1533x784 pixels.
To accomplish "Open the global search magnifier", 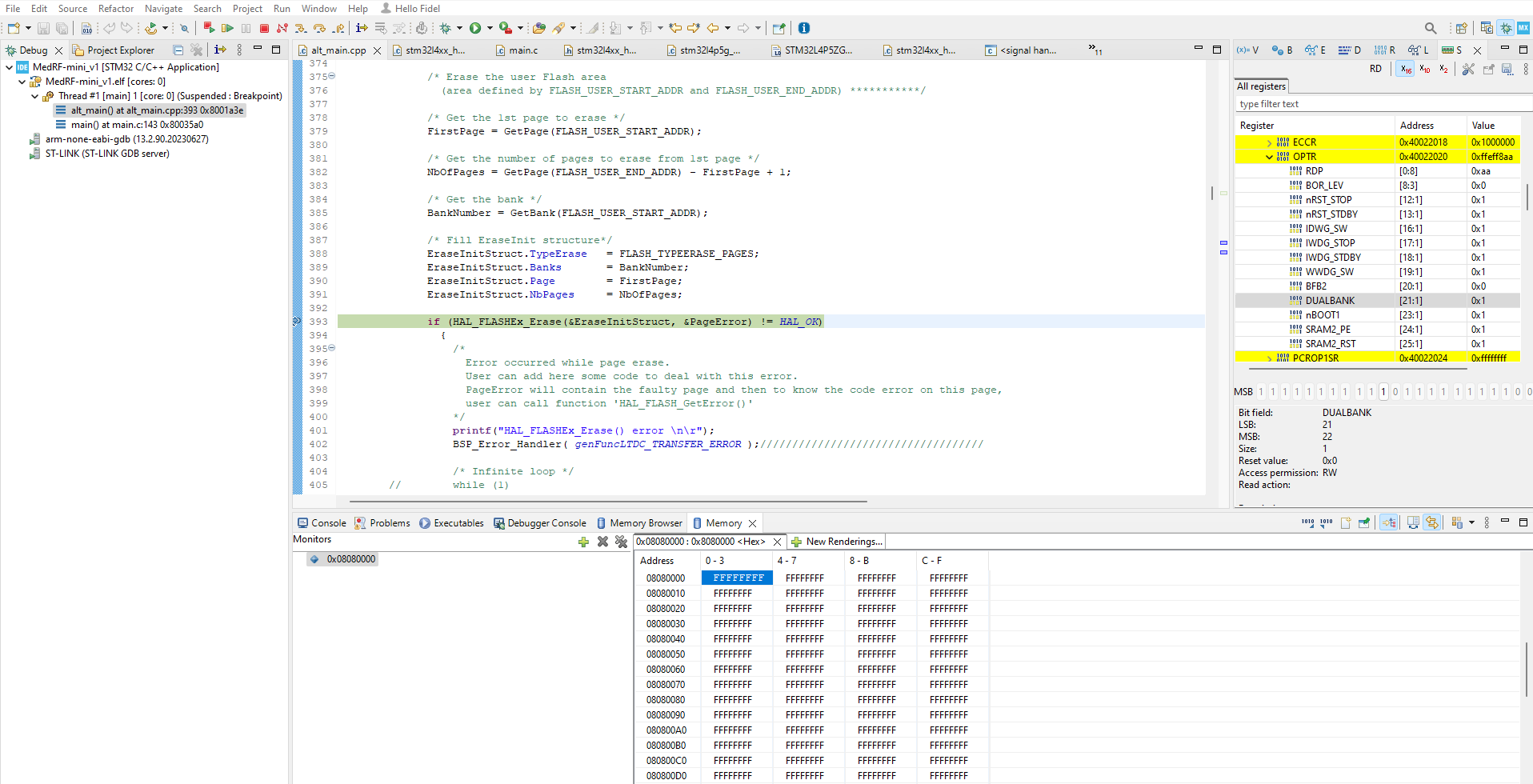I will click(1431, 27).
